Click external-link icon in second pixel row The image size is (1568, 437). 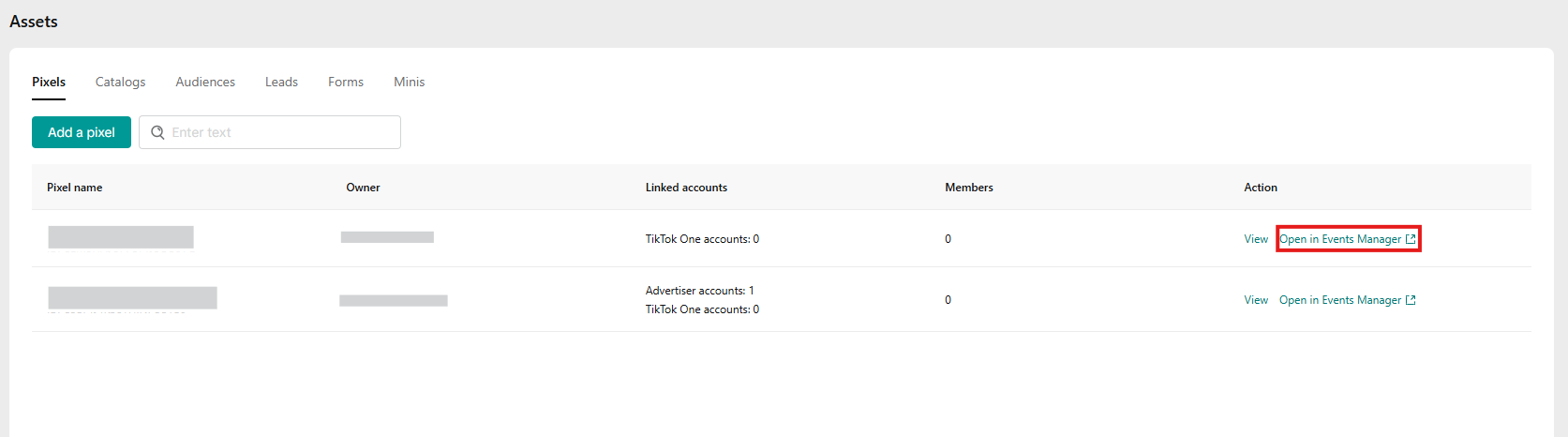(1411, 300)
